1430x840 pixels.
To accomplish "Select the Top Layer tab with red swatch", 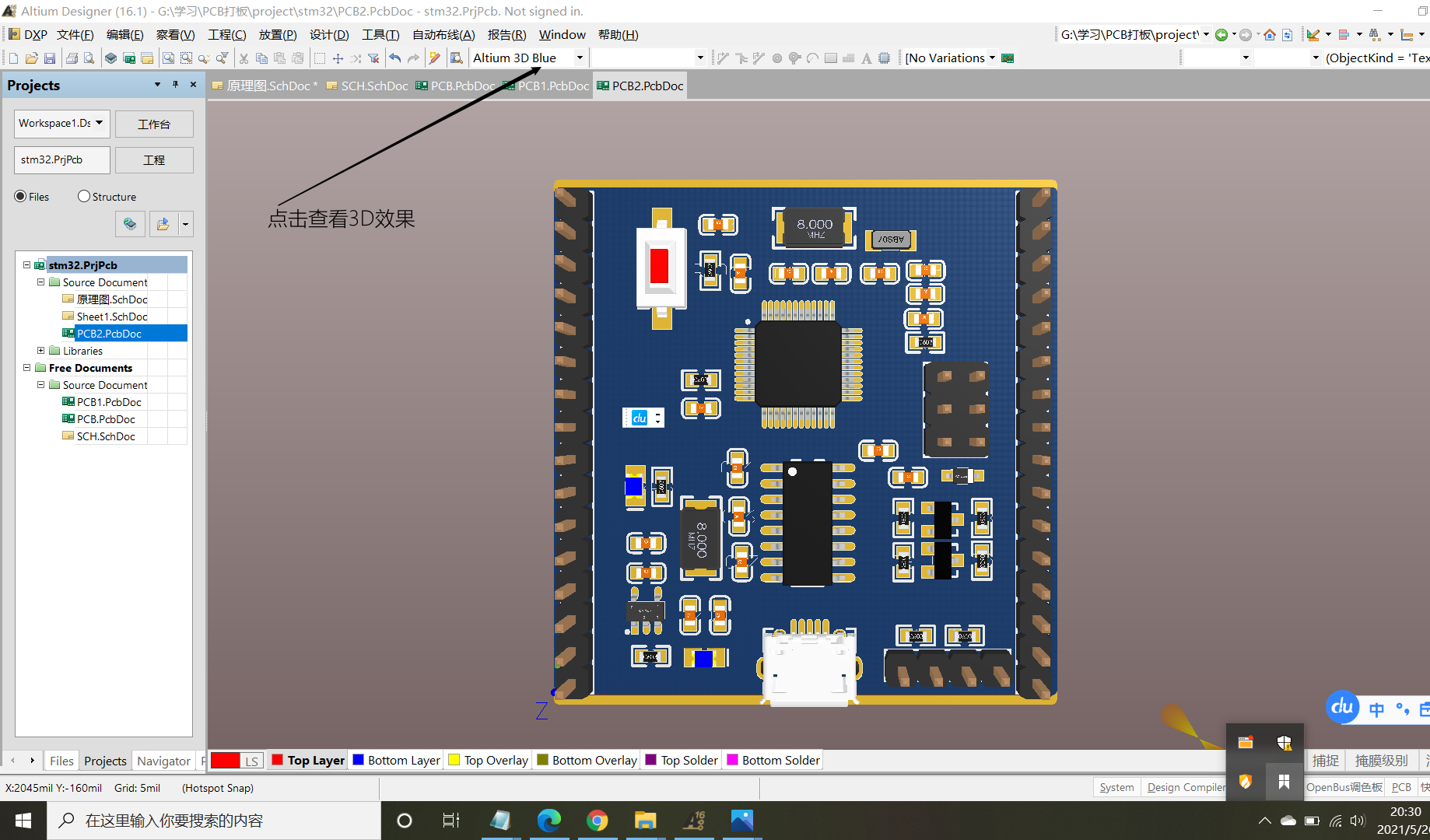I will click(x=308, y=761).
